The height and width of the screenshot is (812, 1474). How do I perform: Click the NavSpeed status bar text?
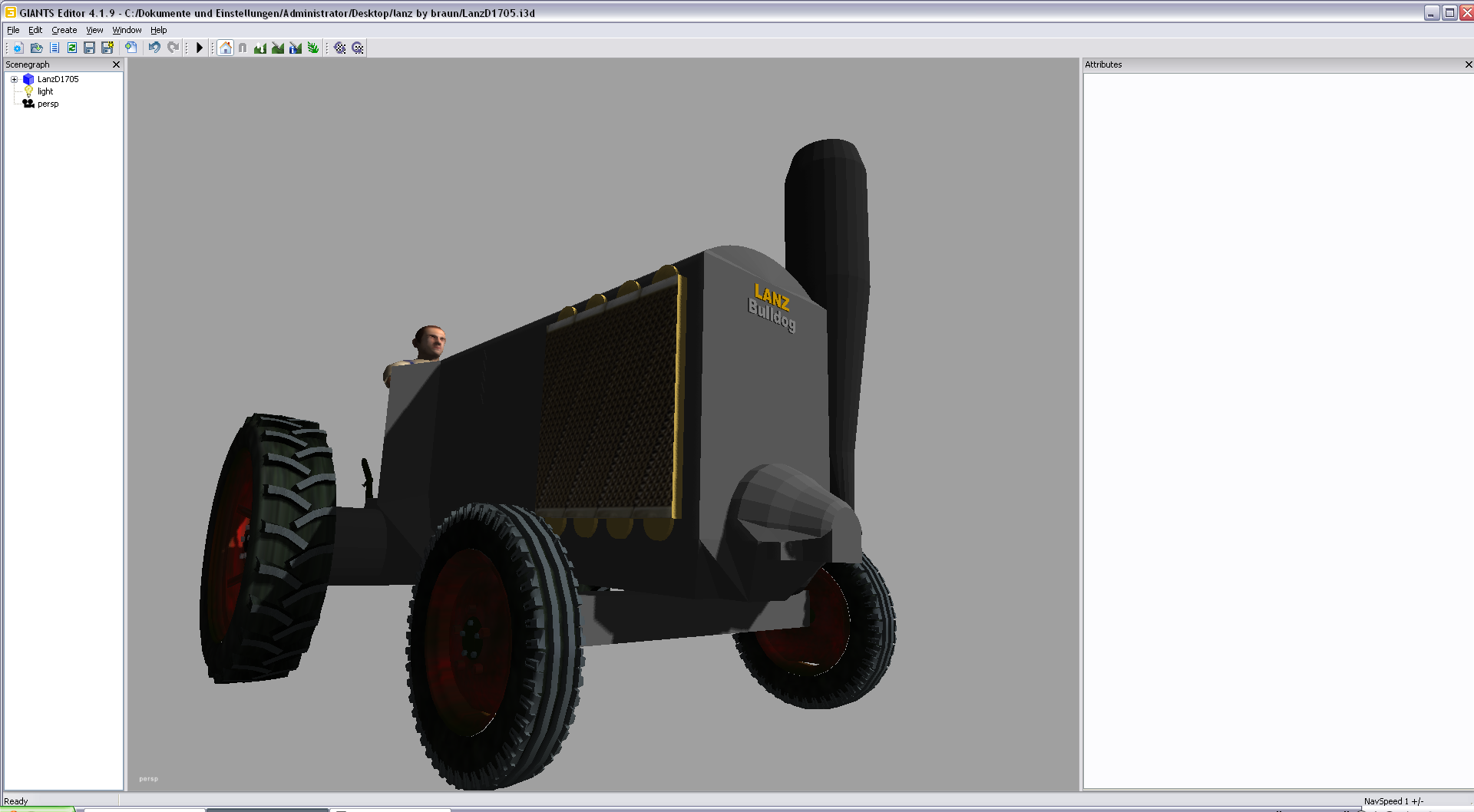(1393, 801)
